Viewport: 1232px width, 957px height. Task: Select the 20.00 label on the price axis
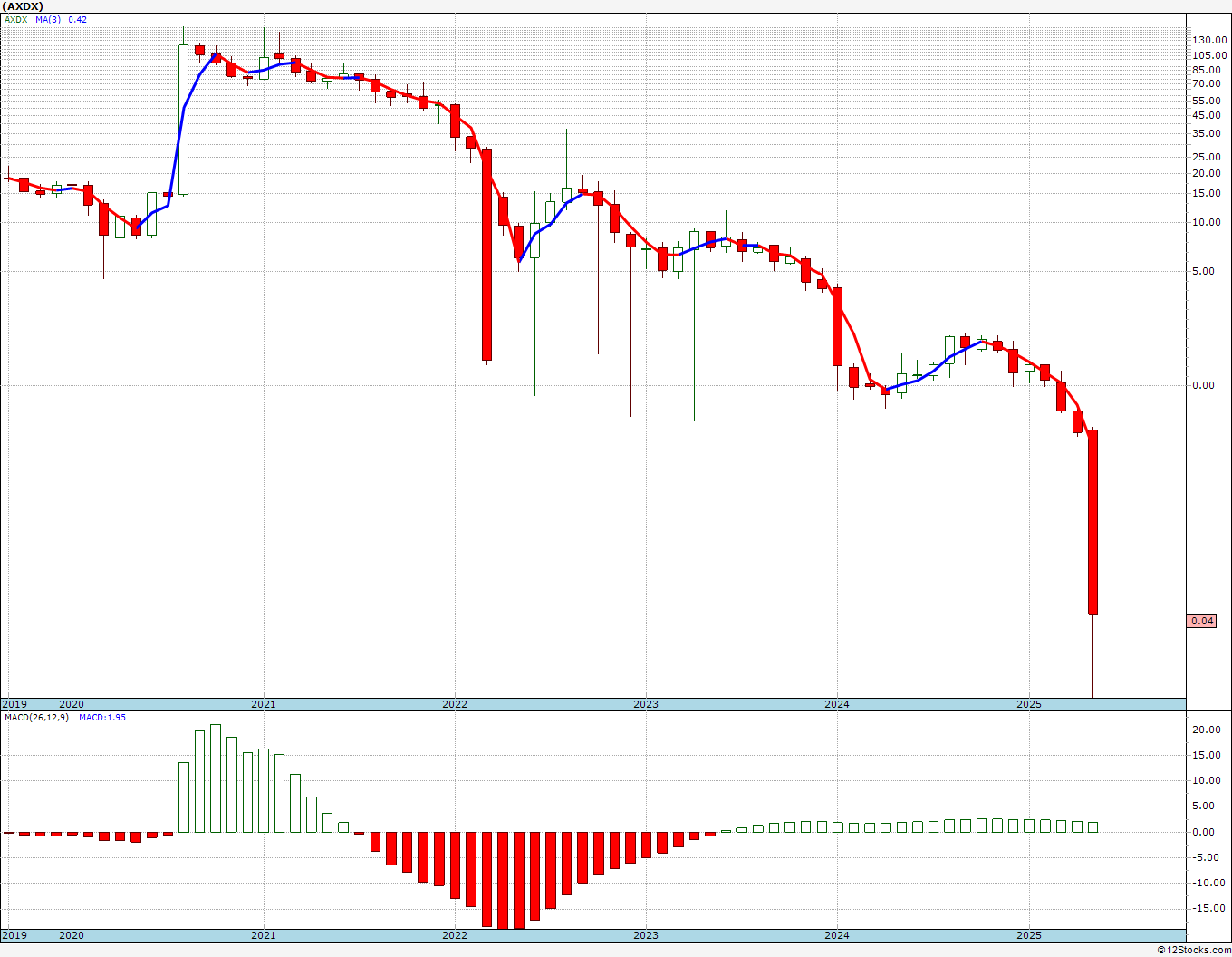(x=1207, y=173)
